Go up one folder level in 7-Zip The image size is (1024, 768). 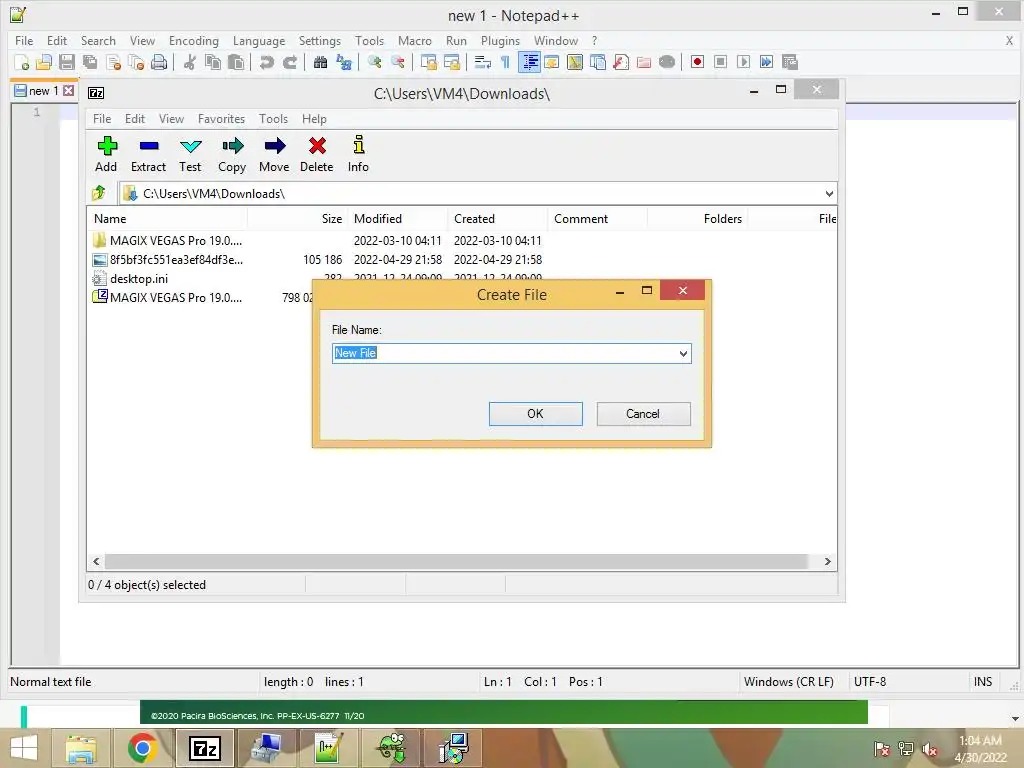[x=99, y=193]
